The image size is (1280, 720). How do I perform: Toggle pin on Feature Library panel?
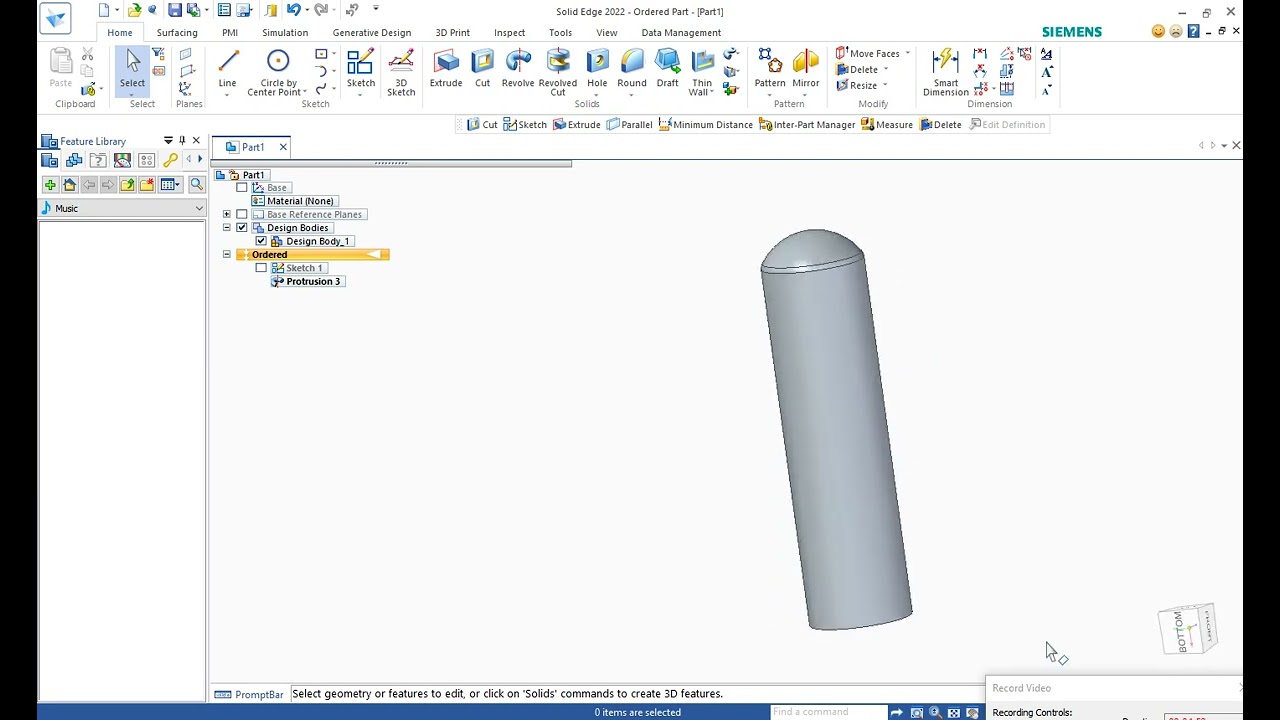pos(182,141)
